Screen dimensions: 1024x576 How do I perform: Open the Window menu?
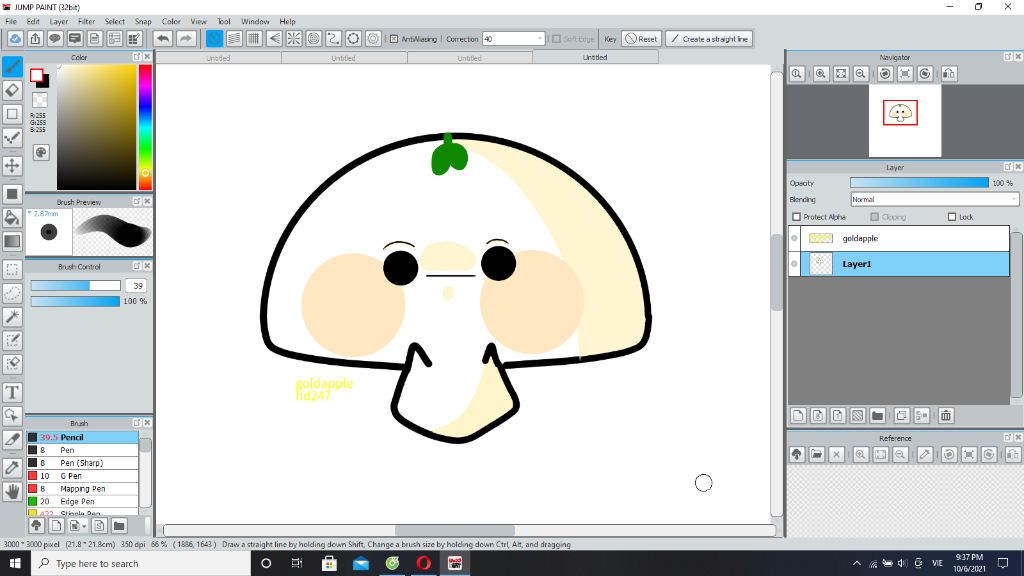(255, 22)
